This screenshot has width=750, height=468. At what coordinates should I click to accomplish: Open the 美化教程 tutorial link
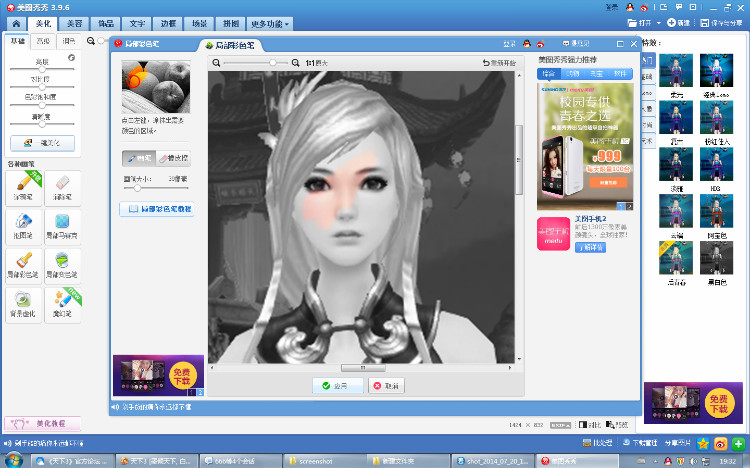[43, 423]
